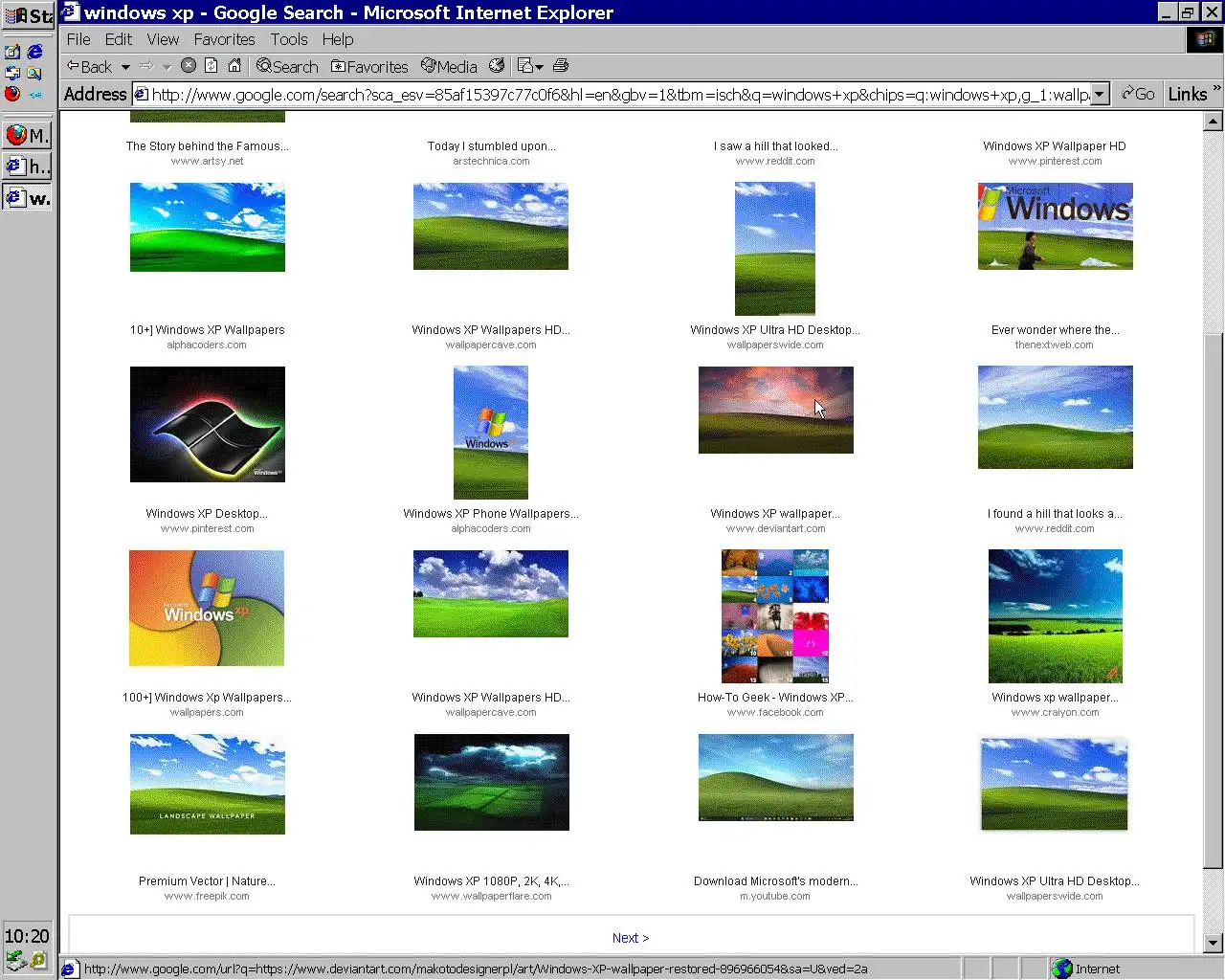Click the 'w.' active taskbar button

click(x=27, y=198)
